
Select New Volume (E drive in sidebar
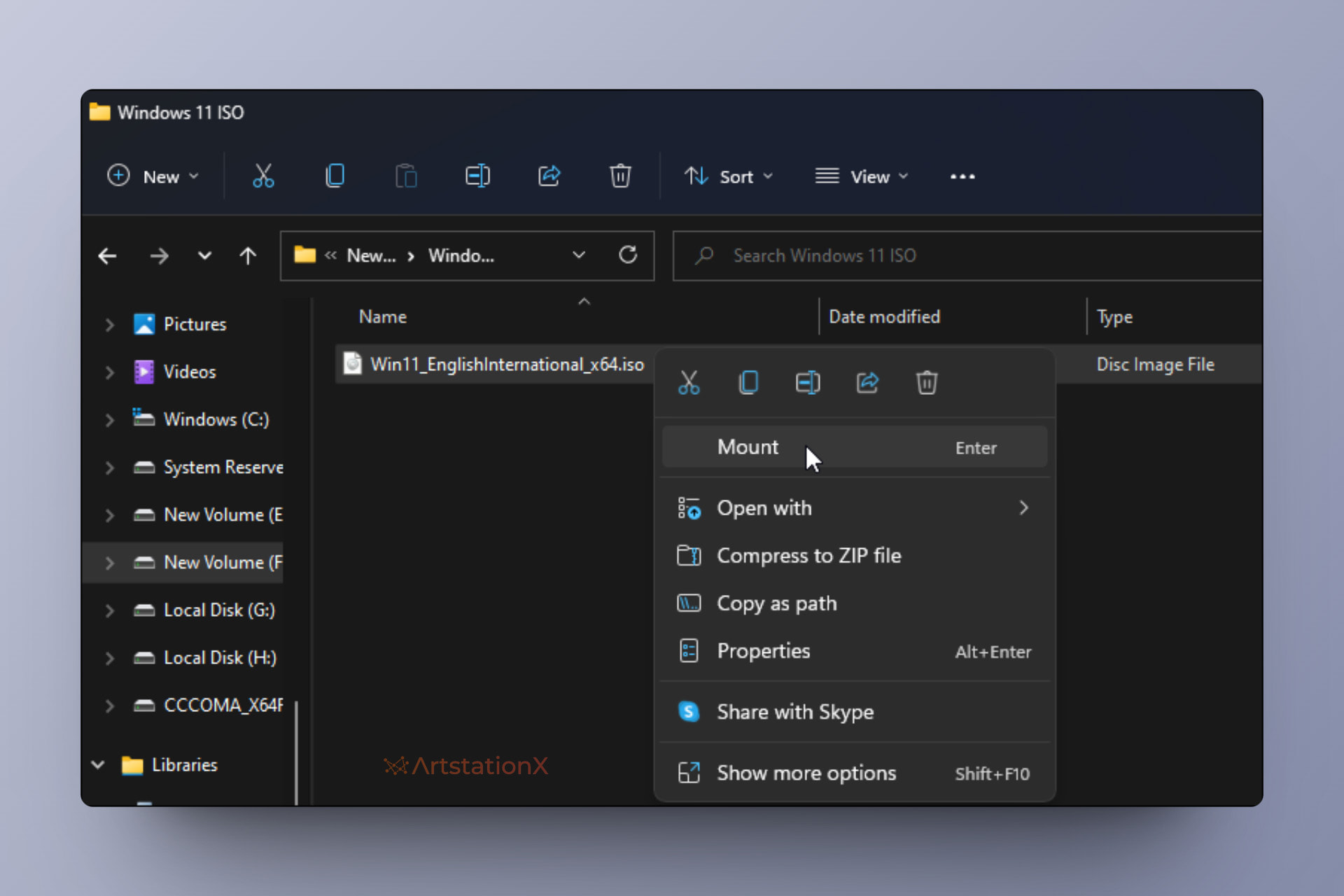(183, 515)
